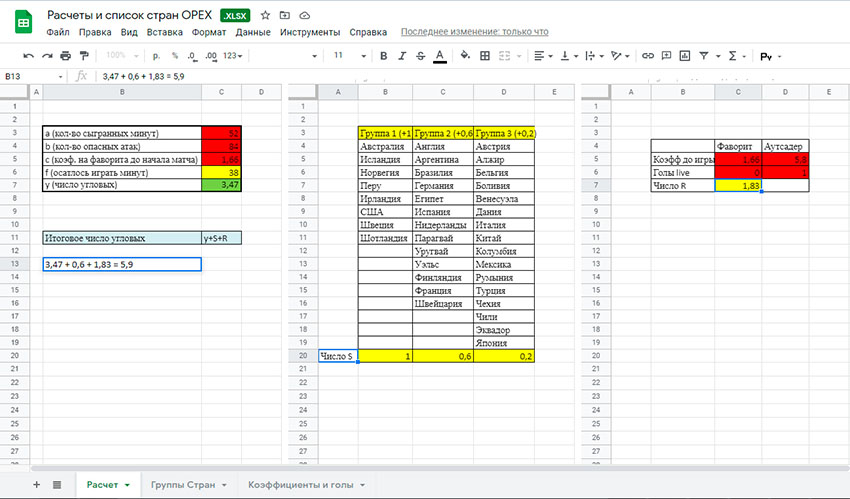Click the Ру input tools icon

[x=766, y=56]
